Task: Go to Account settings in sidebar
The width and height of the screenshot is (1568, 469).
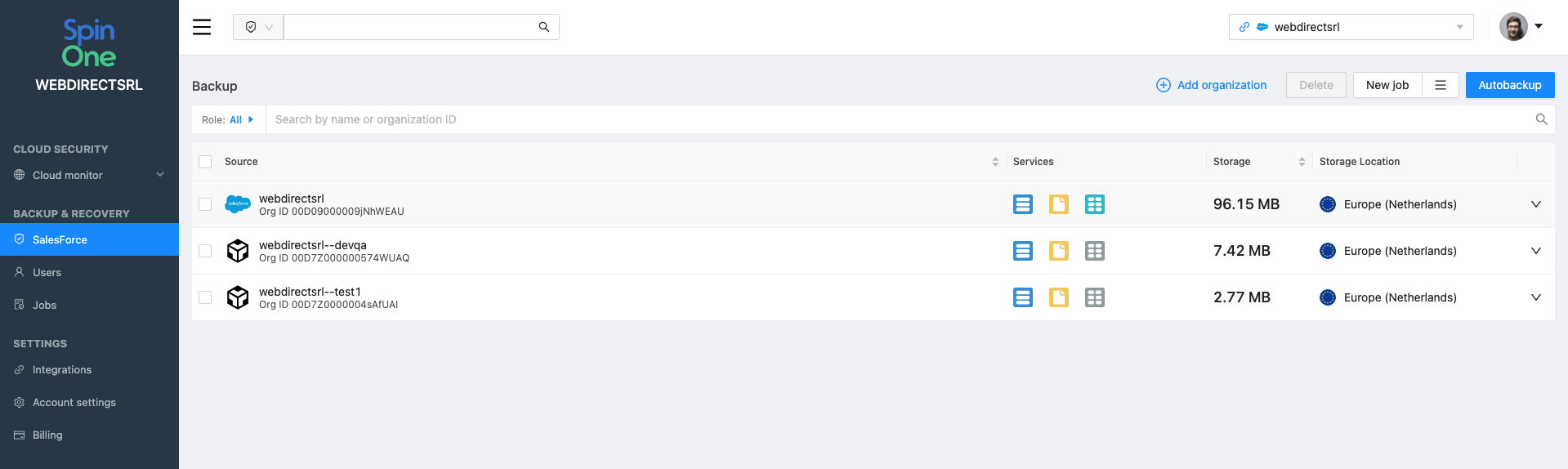Action: pyautogui.click(x=74, y=402)
